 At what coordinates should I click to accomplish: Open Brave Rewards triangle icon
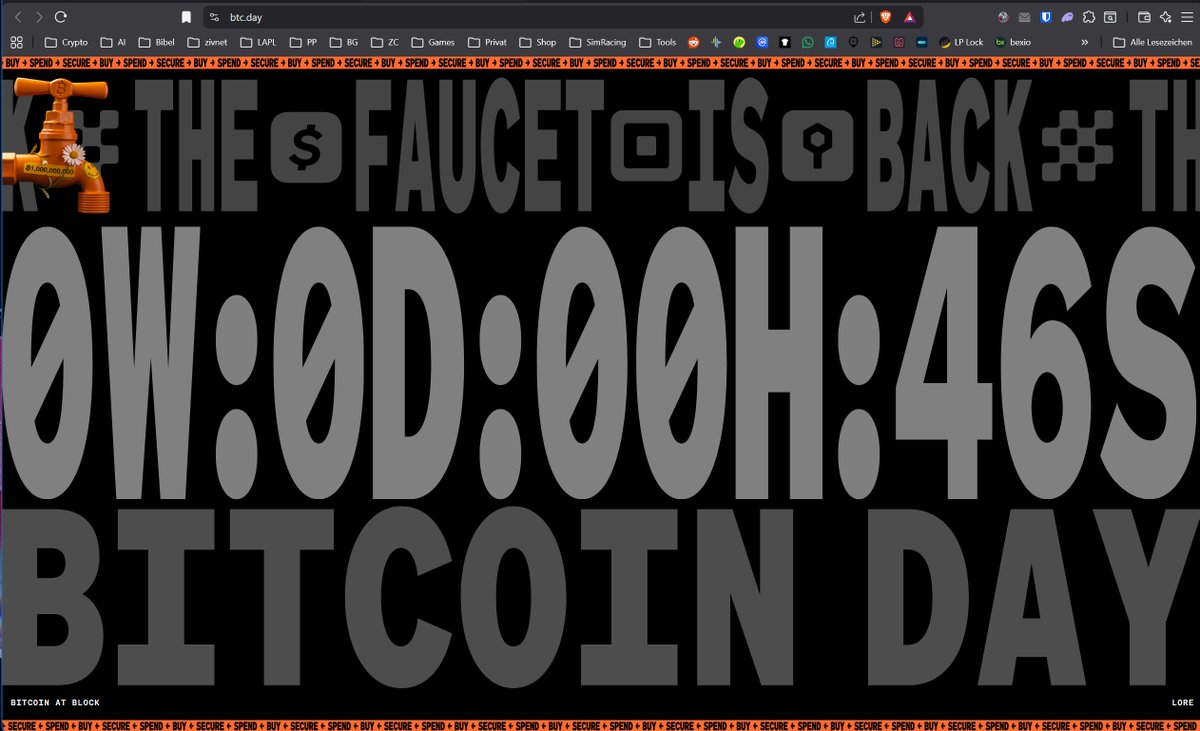point(909,17)
